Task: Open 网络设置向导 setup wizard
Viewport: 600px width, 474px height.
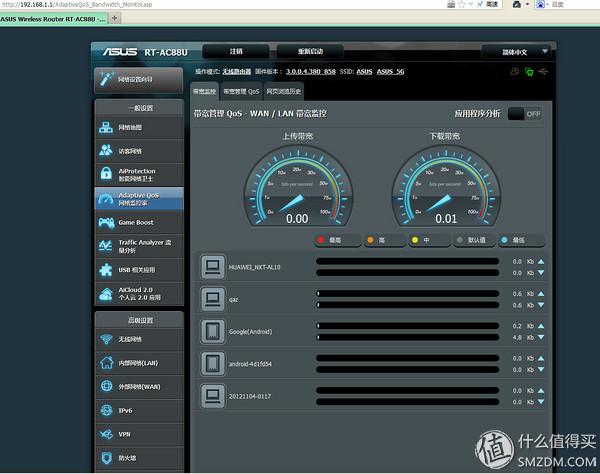Action: click(139, 77)
